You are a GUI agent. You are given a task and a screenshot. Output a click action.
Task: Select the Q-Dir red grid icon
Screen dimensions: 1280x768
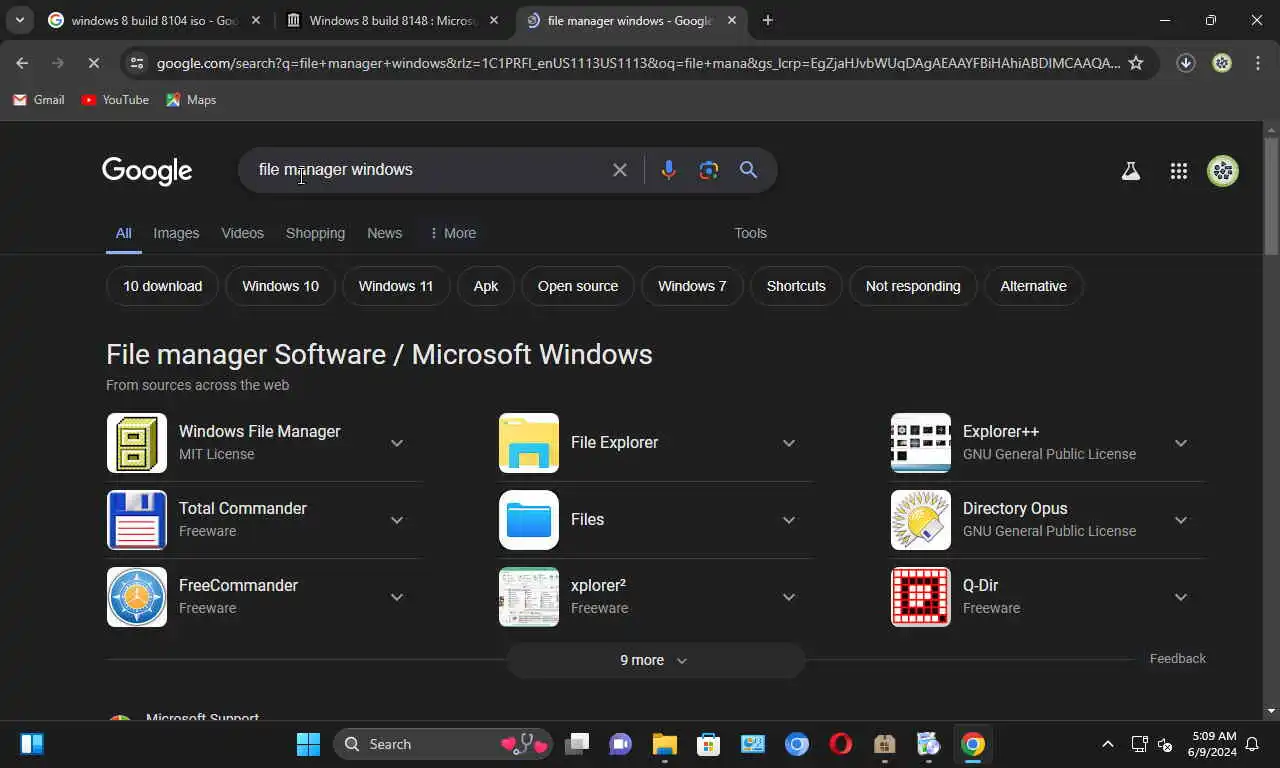[921, 597]
